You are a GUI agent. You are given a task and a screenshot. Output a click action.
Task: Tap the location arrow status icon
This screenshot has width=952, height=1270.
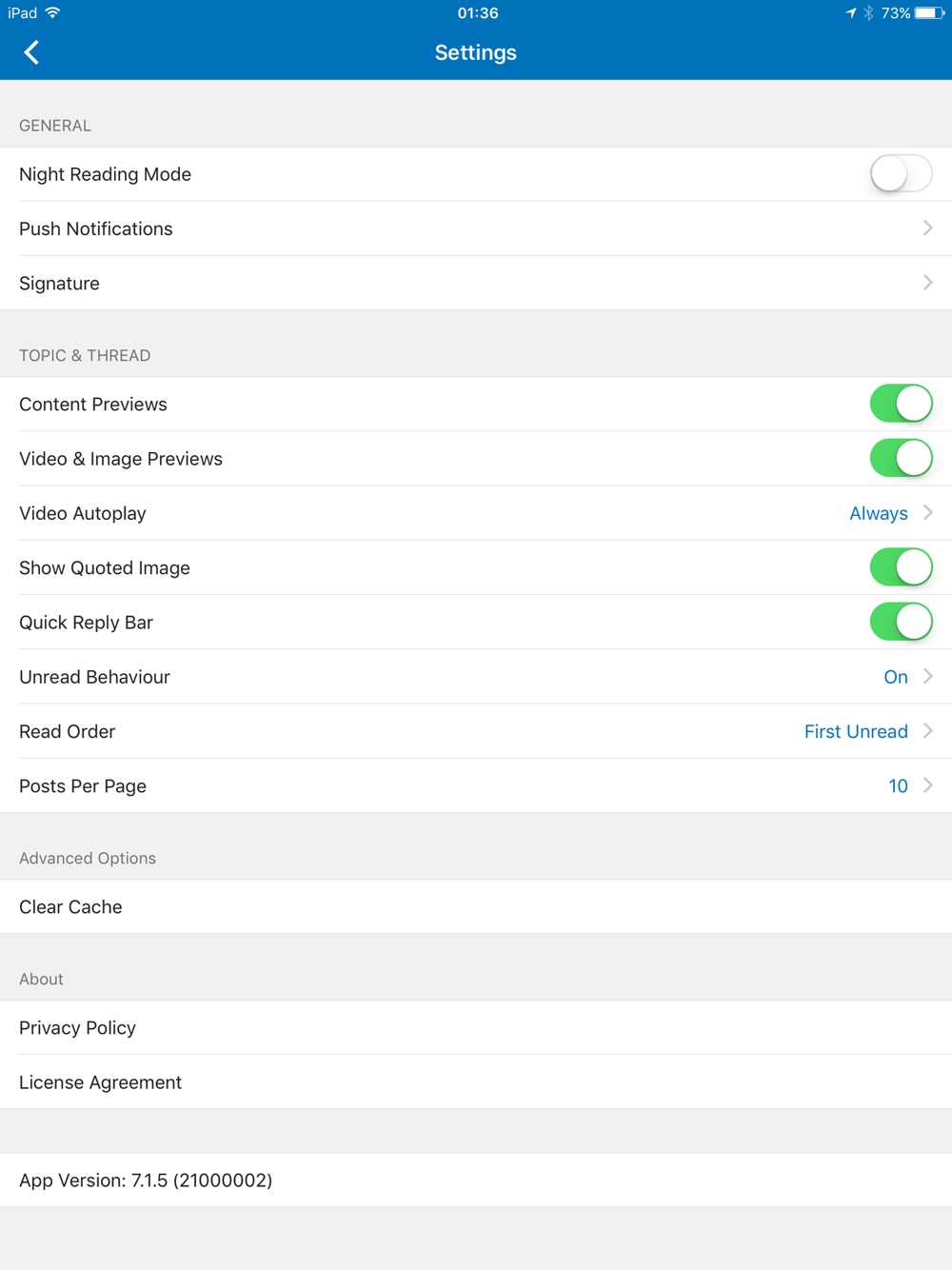pos(851,13)
